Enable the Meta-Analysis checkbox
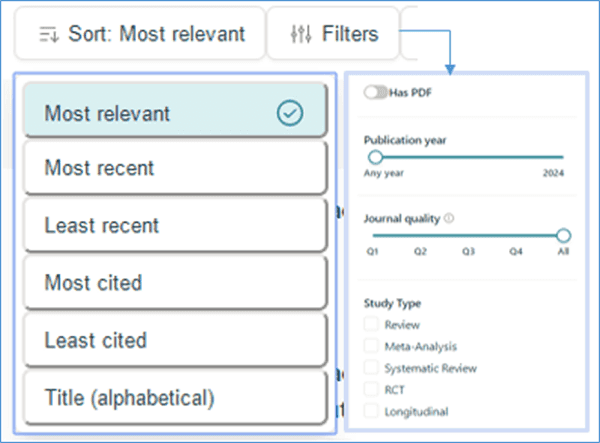600x443 pixels. 371,346
